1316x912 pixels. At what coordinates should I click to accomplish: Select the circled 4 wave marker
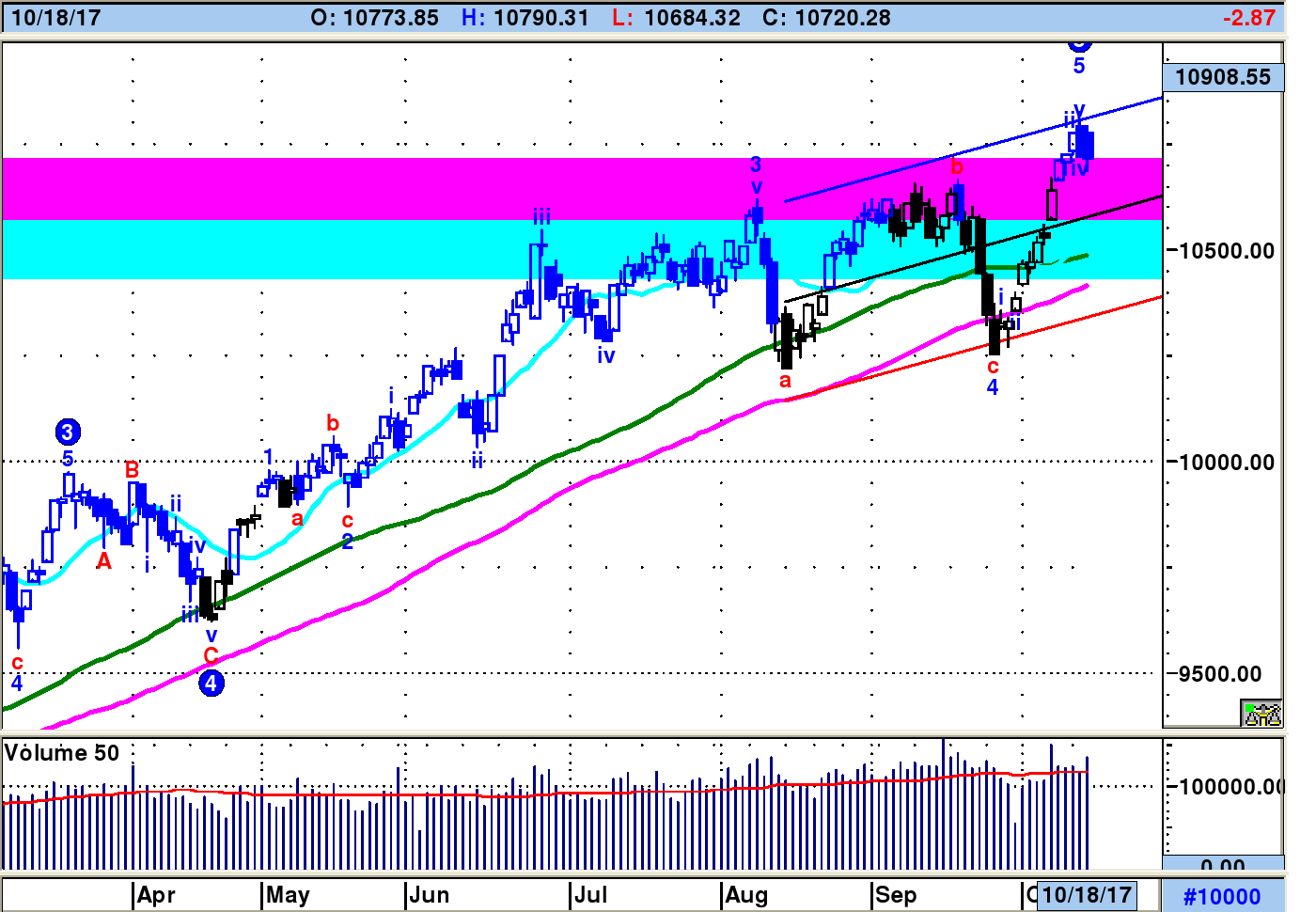coord(211,684)
